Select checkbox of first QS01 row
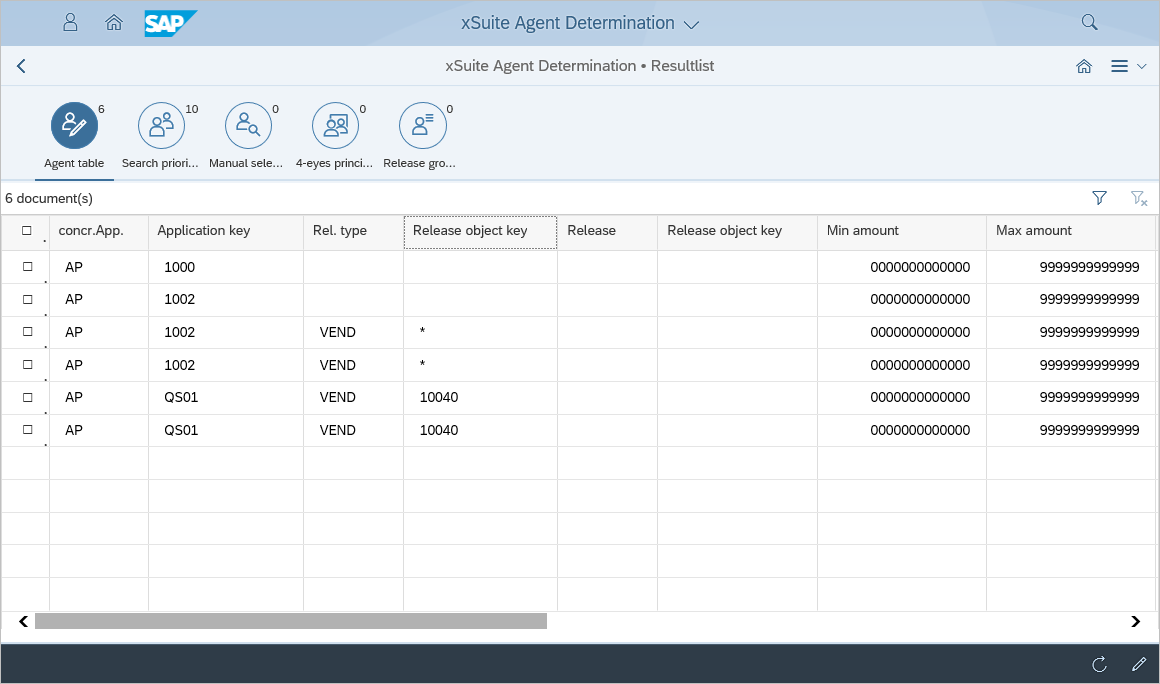The height and width of the screenshot is (684, 1160). [27, 397]
